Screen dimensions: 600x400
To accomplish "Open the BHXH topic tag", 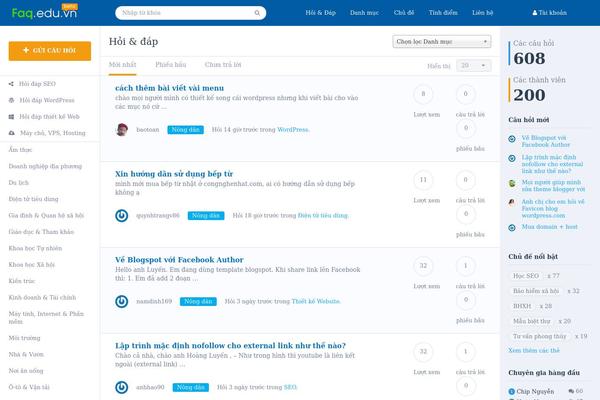I will tap(522, 306).
